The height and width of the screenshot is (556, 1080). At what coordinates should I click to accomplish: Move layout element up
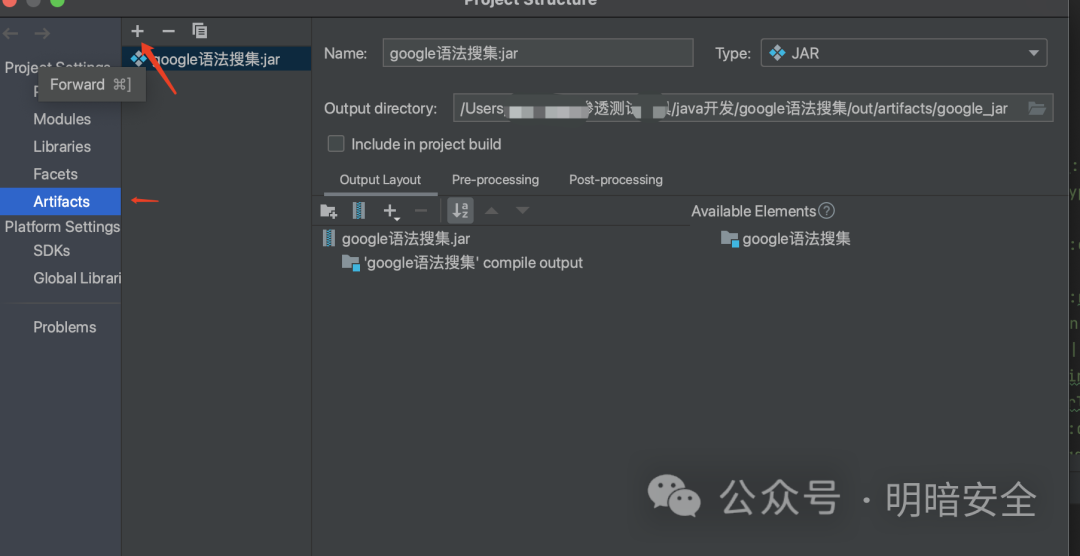tap(491, 210)
